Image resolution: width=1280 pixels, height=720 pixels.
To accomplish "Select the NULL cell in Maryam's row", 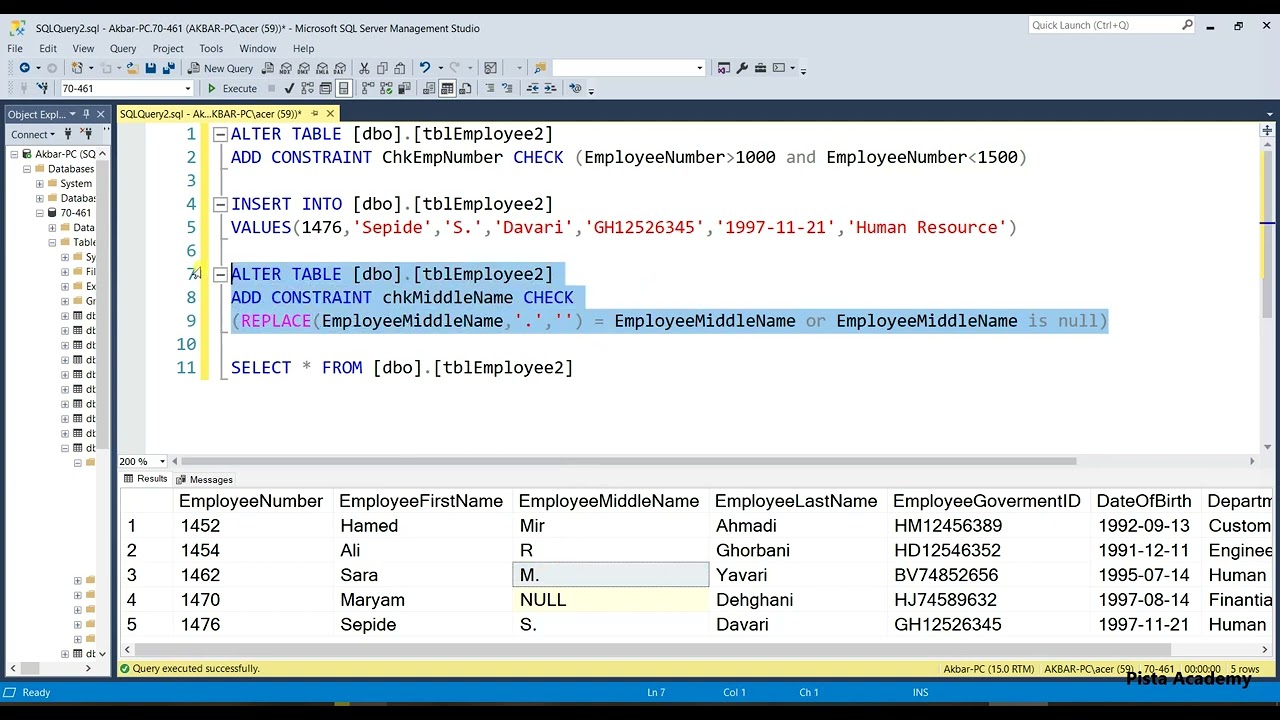I will click(x=611, y=600).
